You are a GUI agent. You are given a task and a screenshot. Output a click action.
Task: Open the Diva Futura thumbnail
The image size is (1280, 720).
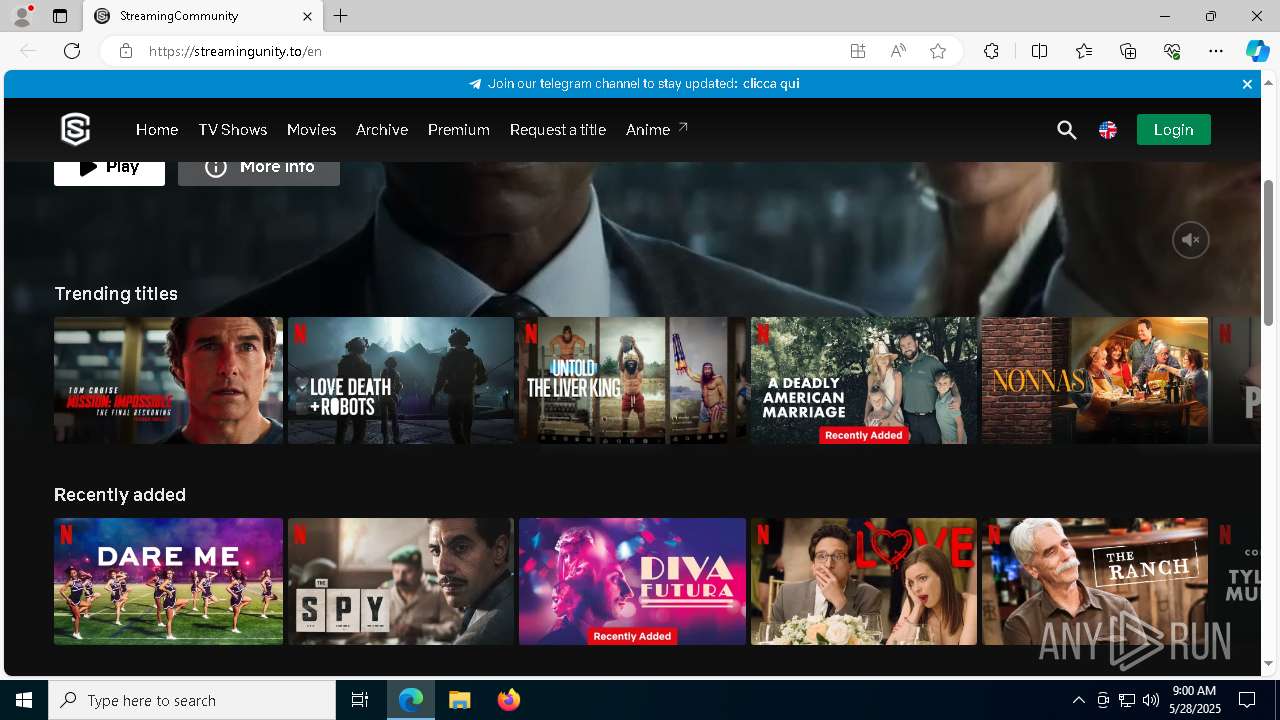[632, 581]
